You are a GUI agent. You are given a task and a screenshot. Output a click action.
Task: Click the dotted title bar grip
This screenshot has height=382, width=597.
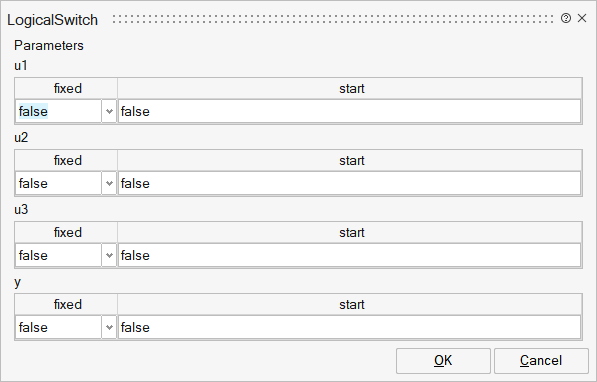[333, 19]
